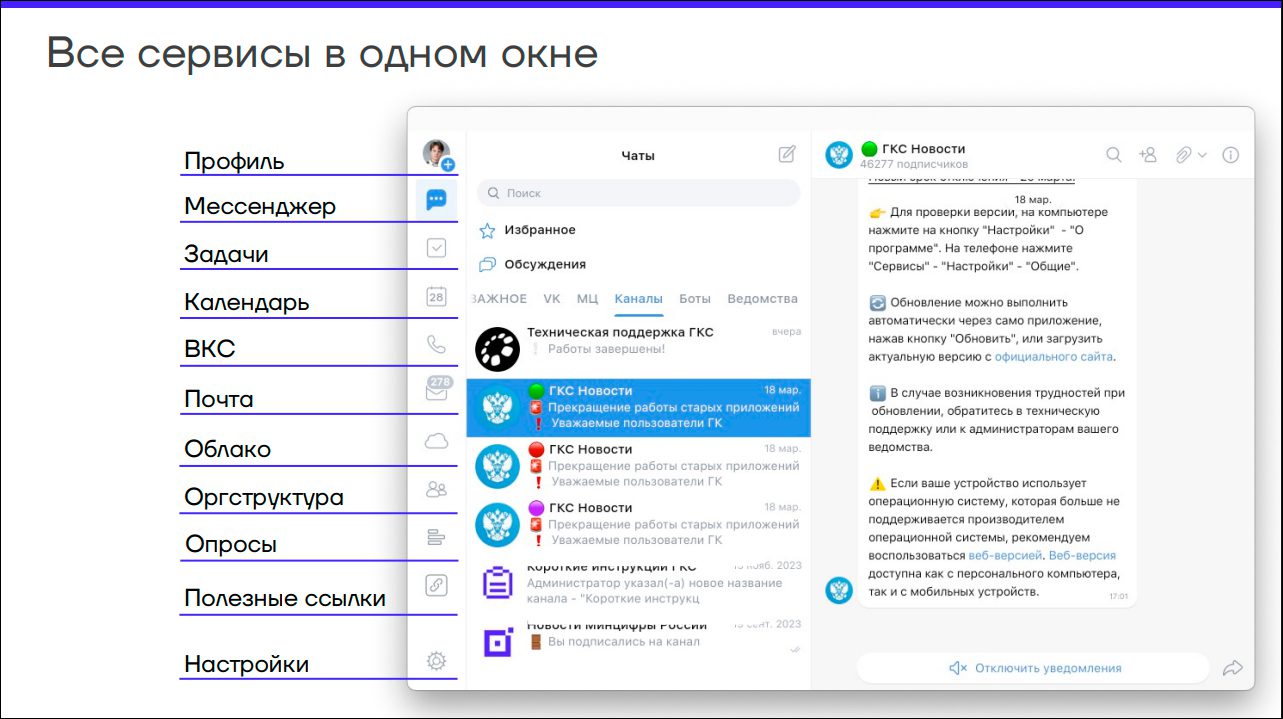1283x719 pixels.
Task: Open the Cloud storage icon
Action: (x=436, y=441)
